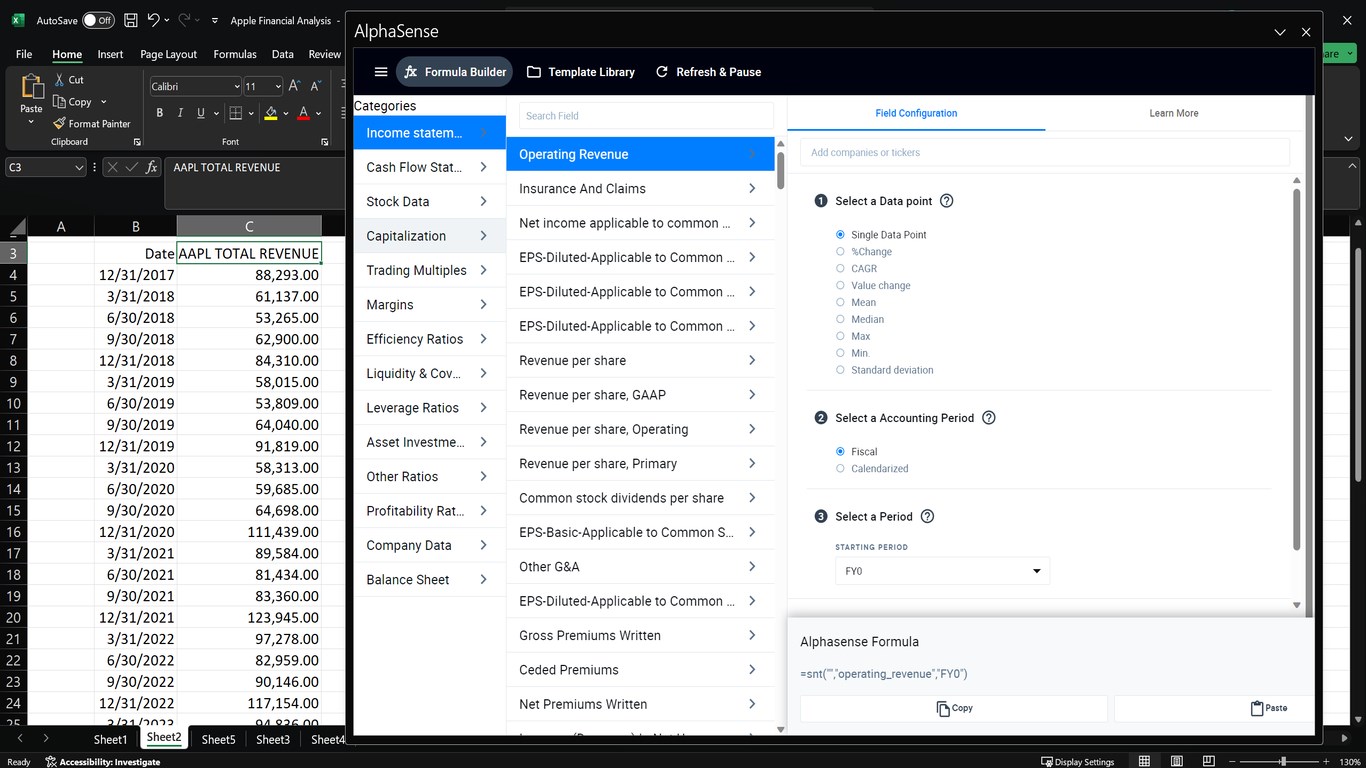Apply the red font color
1366x768 pixels.
click(x=302, y=113)
